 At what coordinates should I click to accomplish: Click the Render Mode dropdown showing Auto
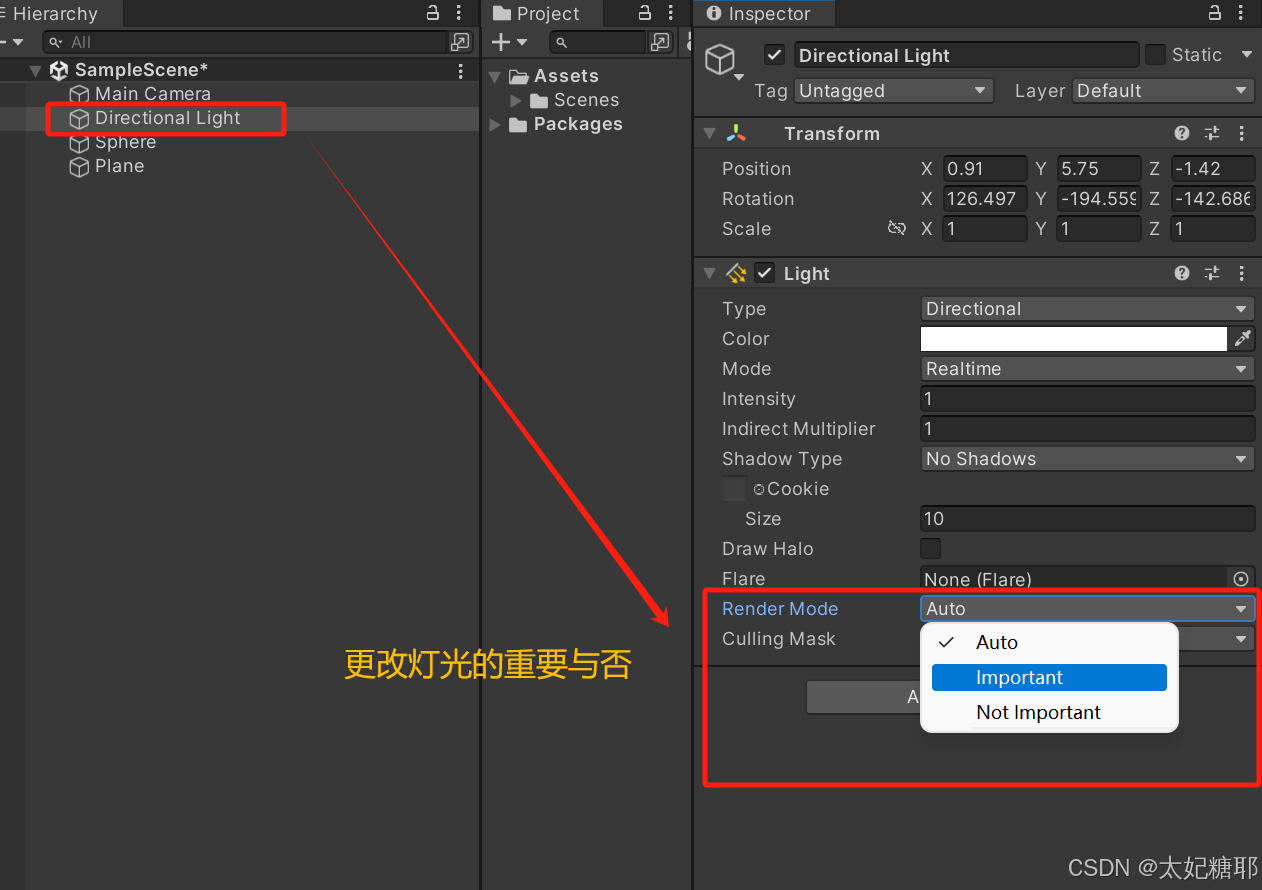pyautogui.click(x=1087, y=608)
